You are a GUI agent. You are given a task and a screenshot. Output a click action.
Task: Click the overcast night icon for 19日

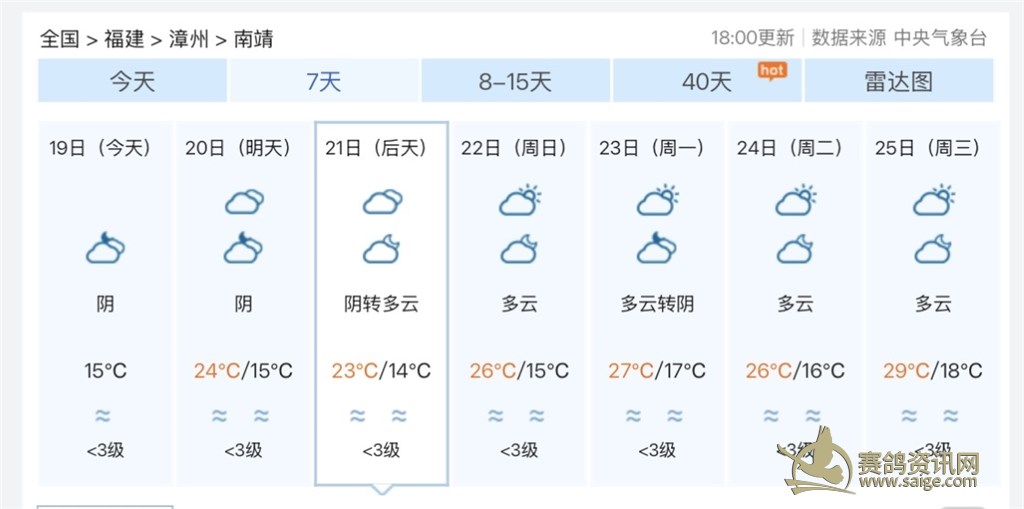pyautogui.click(x=105, y=248)
